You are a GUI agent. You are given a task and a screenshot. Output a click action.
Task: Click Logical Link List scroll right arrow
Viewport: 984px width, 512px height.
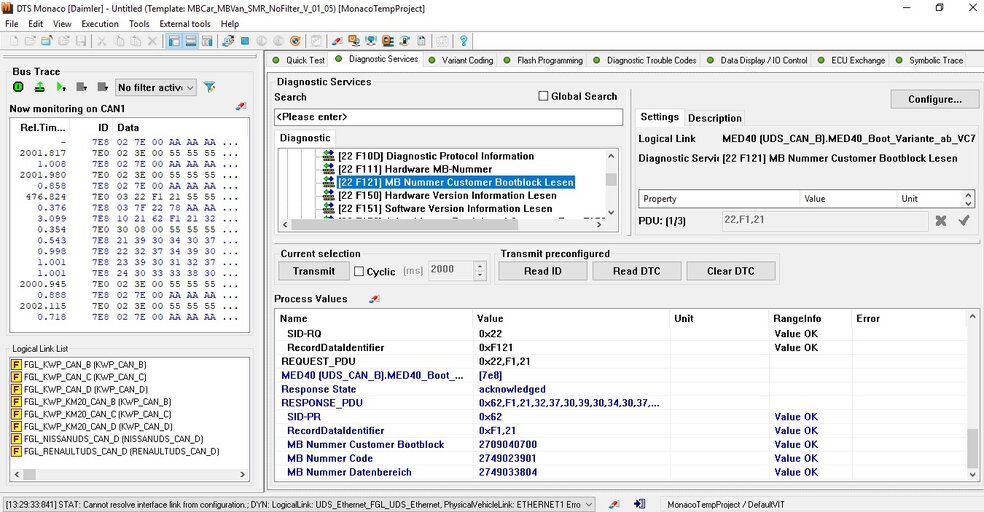coord(242,474)
